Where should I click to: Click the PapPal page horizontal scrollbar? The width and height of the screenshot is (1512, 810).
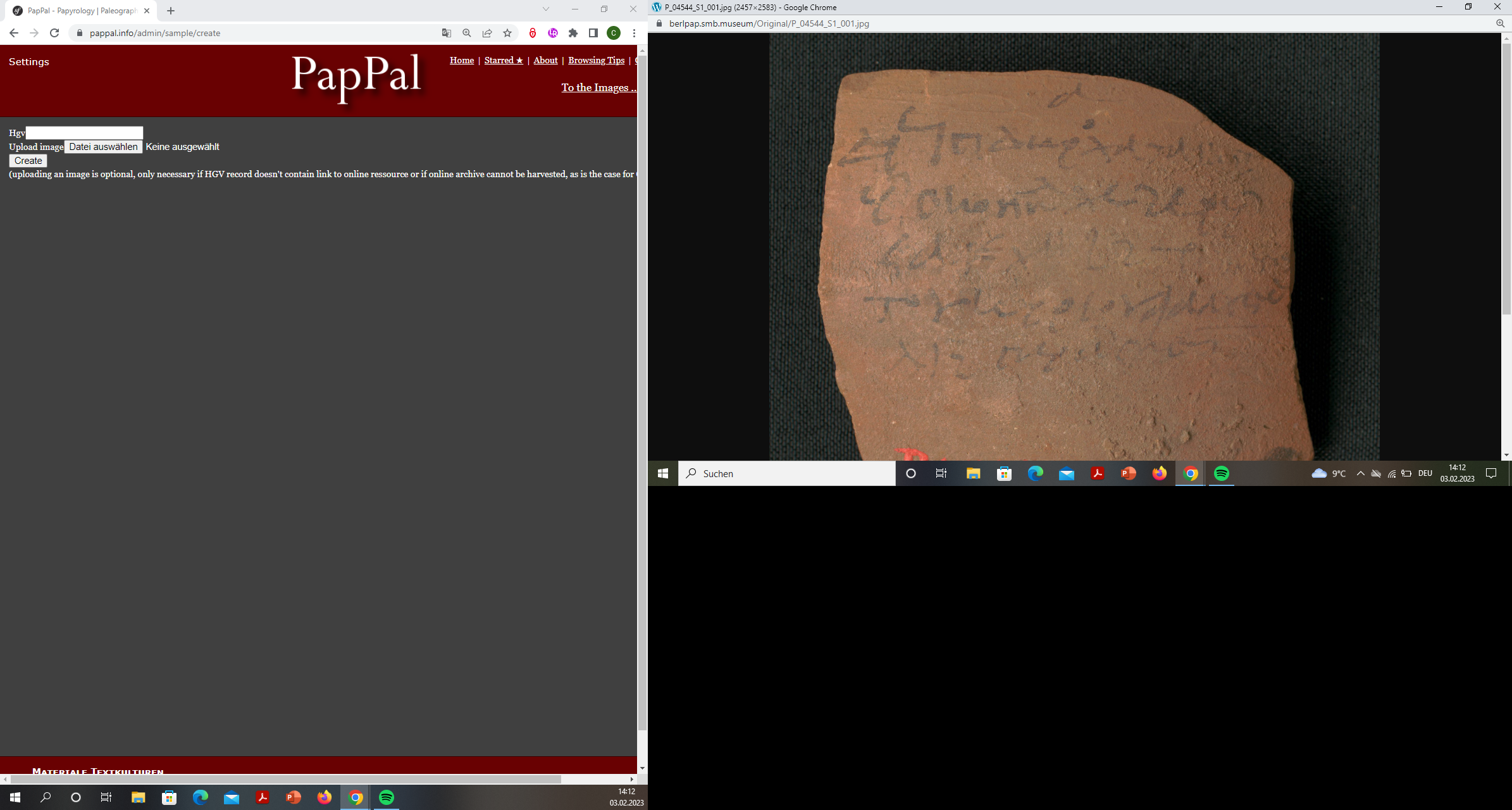click(286, 779)
